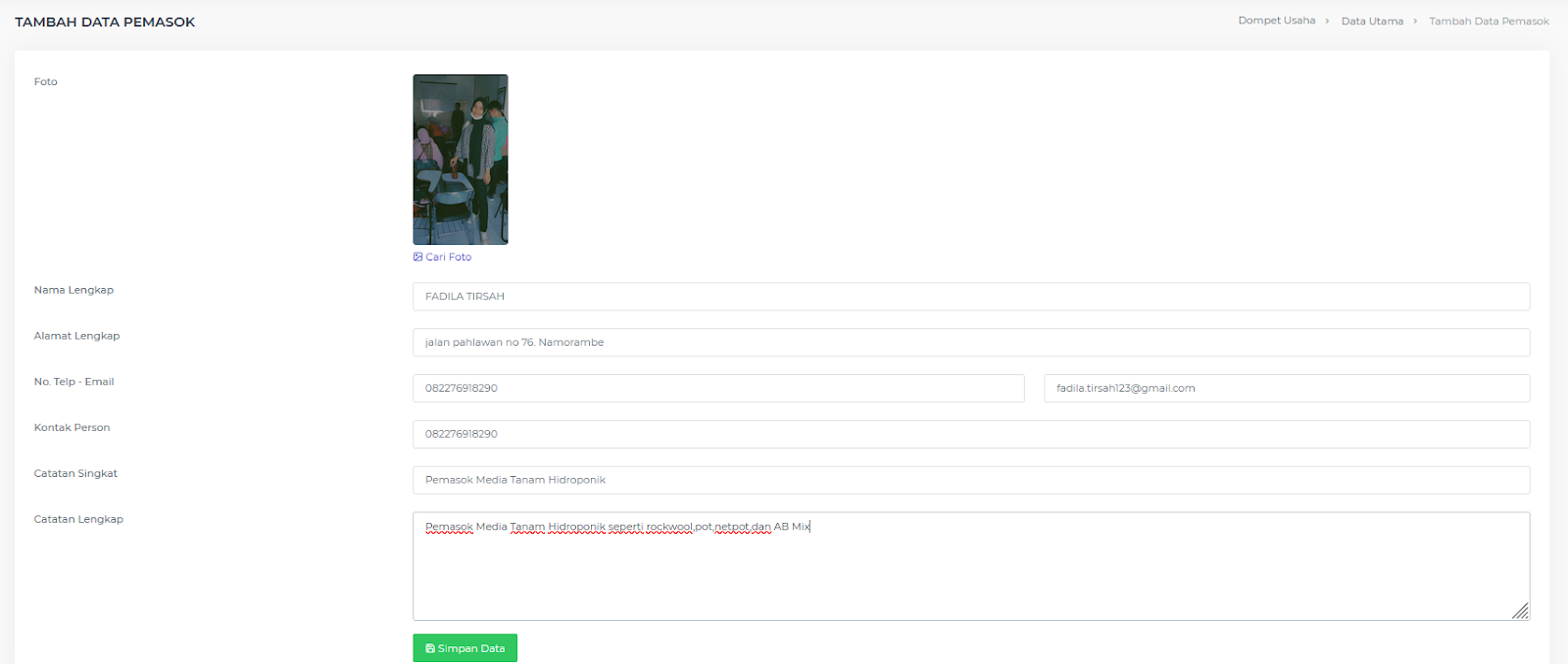Open Dompet Usaha breadcrumb link
1568x664 pixels.
[x=1276, y=21]
